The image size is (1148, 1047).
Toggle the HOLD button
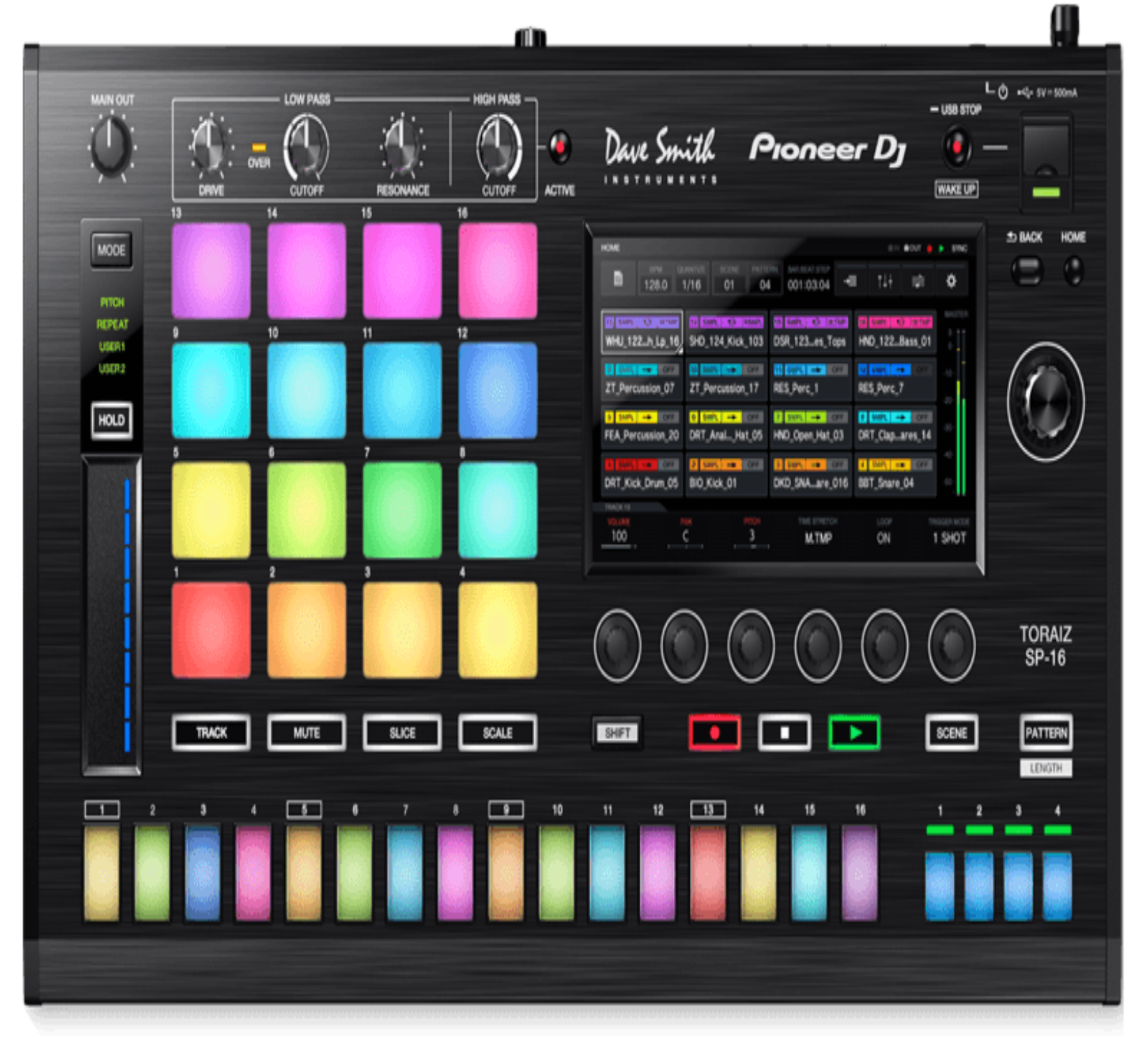[112, 420]
